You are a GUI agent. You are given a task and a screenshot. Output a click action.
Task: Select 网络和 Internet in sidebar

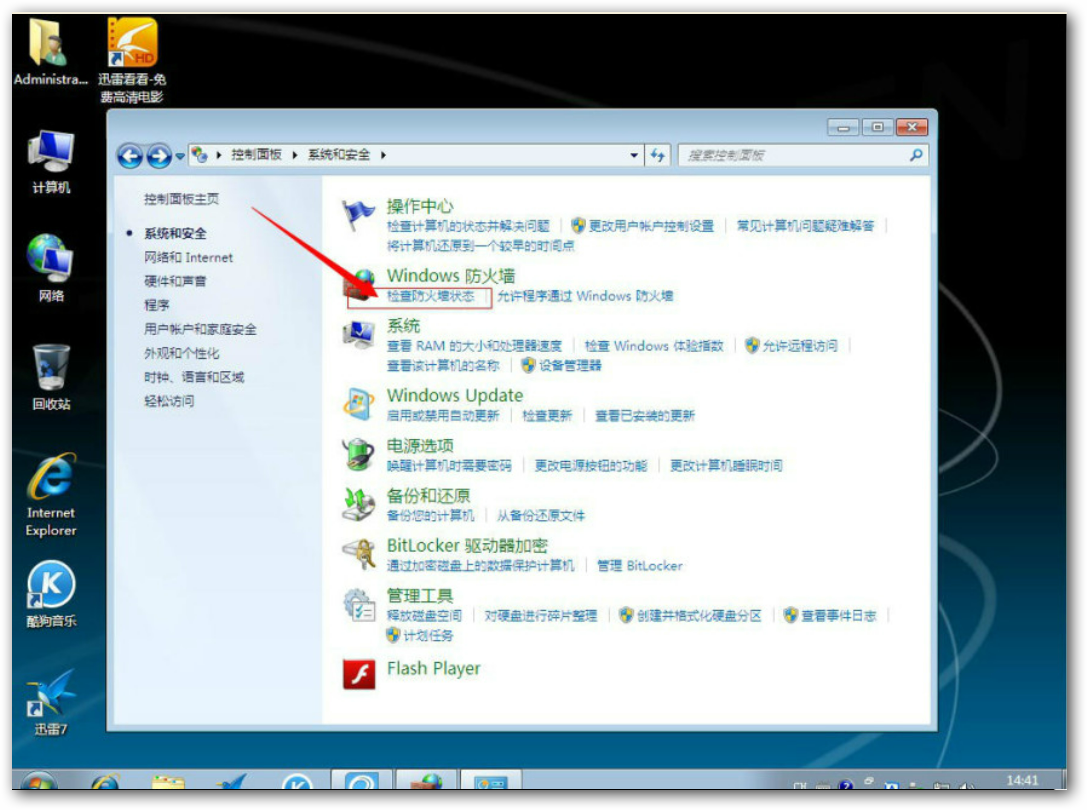[x=189, y=257]
